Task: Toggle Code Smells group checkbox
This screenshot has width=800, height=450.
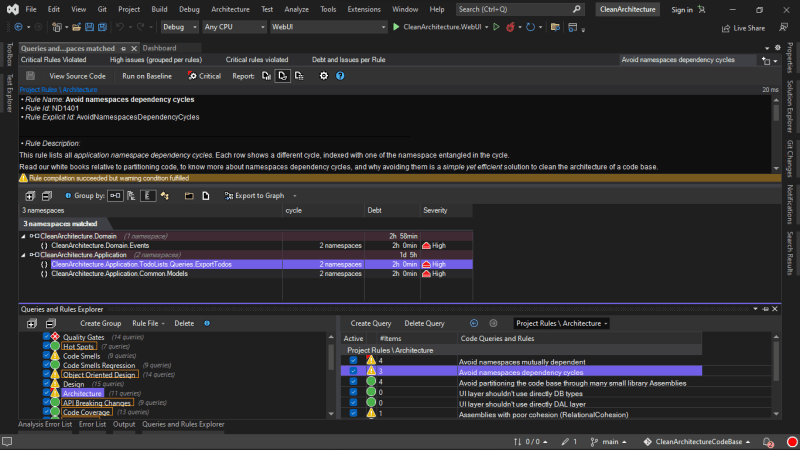Action: point(46,356)
